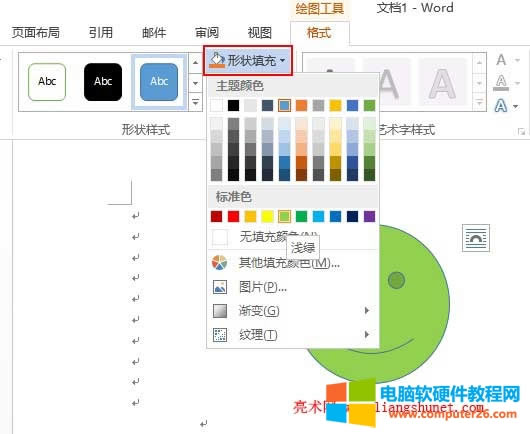This screenshot has width=530, height=434.
Task: Open the 渐变(G) gradient submenu
Action: click(x=293, y=311)
